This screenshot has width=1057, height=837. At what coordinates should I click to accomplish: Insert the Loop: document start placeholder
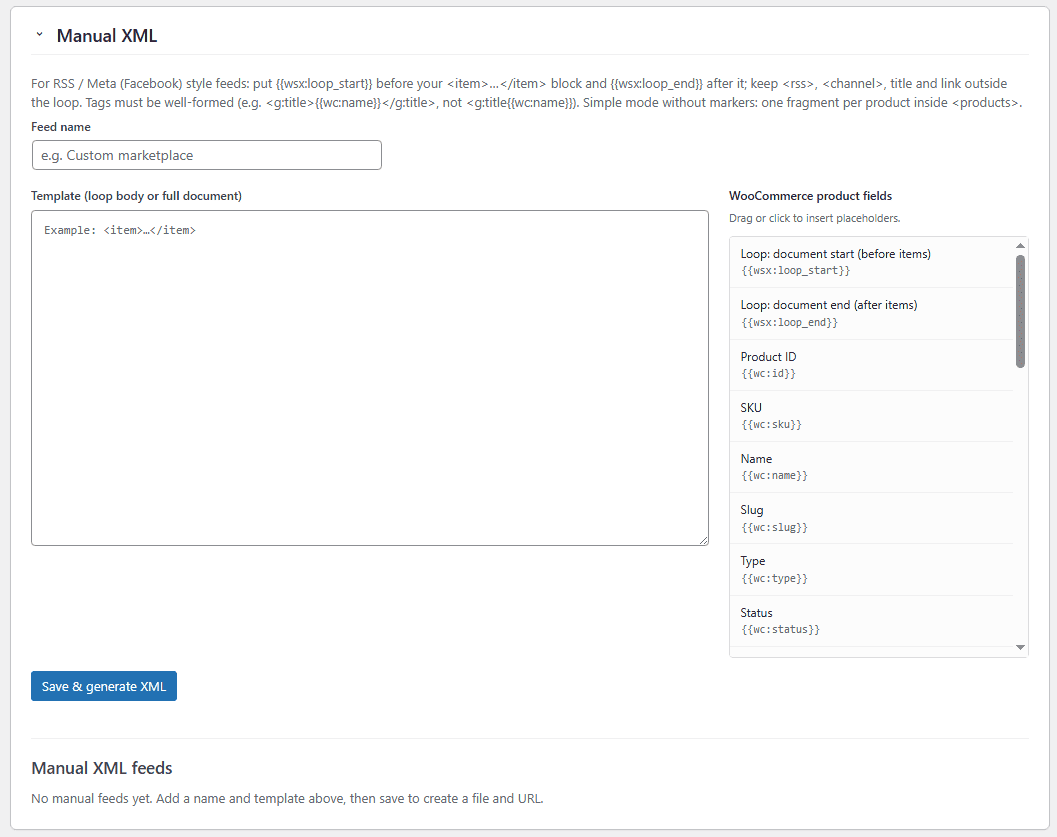[872, 262]
